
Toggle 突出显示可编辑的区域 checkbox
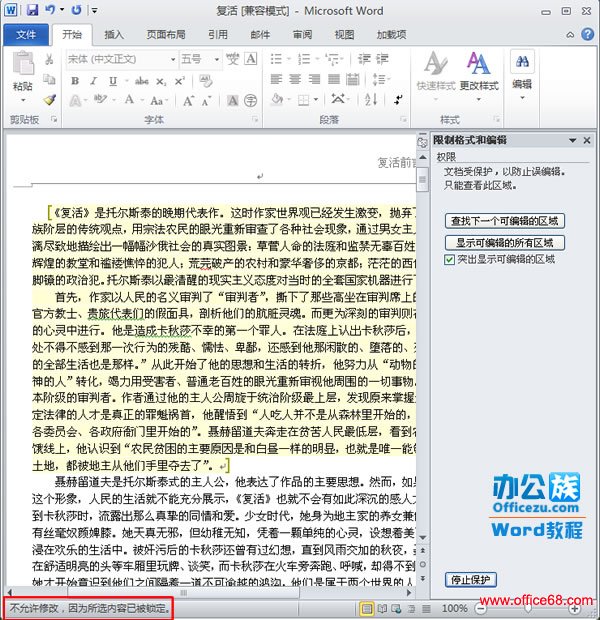point(449,260)
